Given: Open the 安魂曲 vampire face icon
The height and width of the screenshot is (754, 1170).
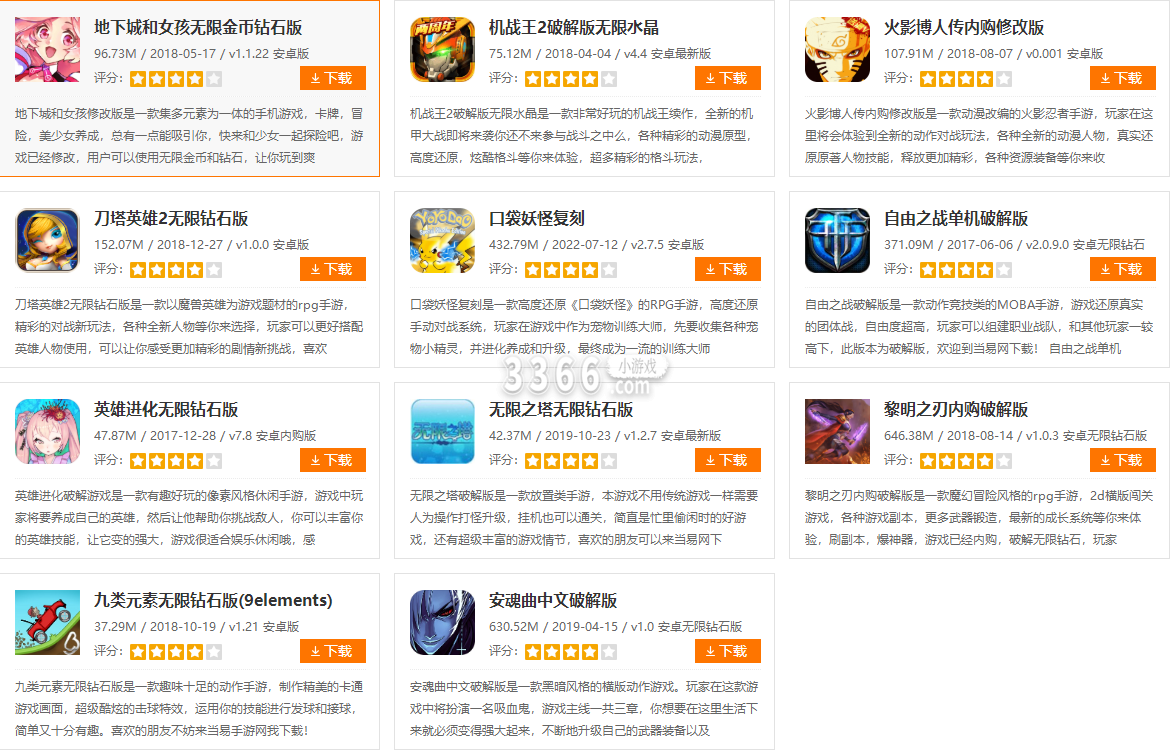Looking at the screenshot, I should [x=442, y=623].
